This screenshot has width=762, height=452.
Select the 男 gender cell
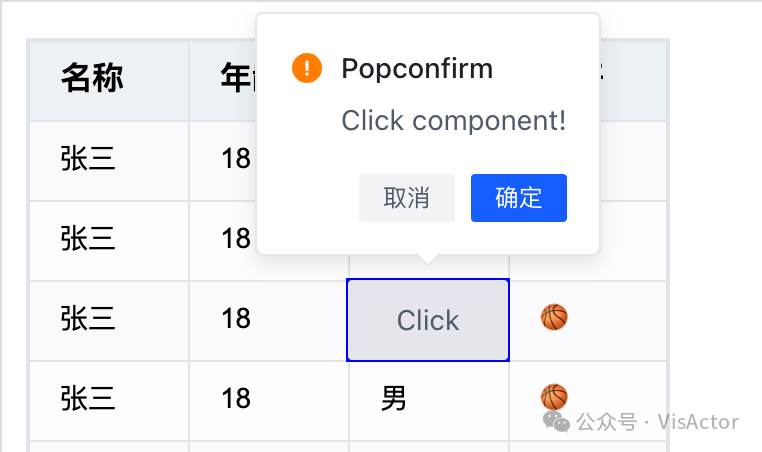click(395, 399)
